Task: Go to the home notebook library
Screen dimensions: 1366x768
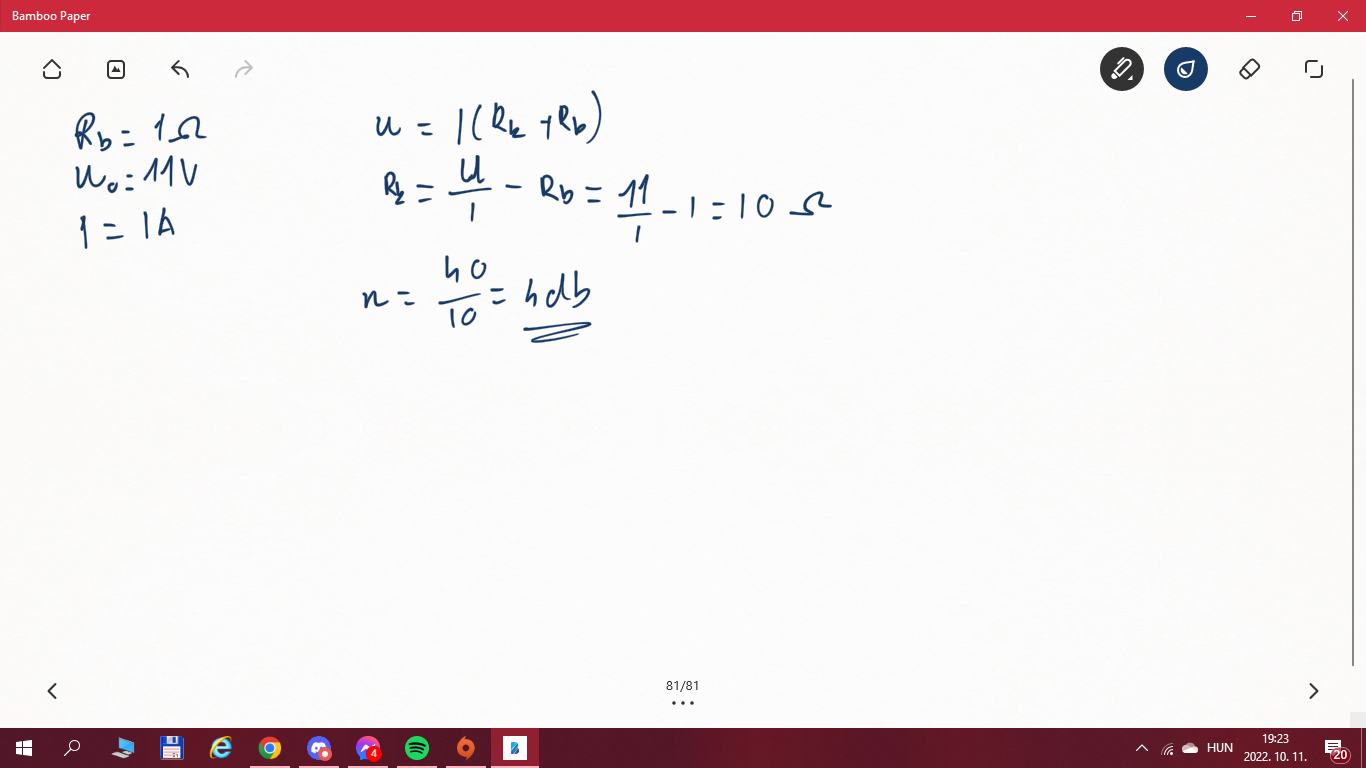Action: pyautogui.click(x=52, y=69)
